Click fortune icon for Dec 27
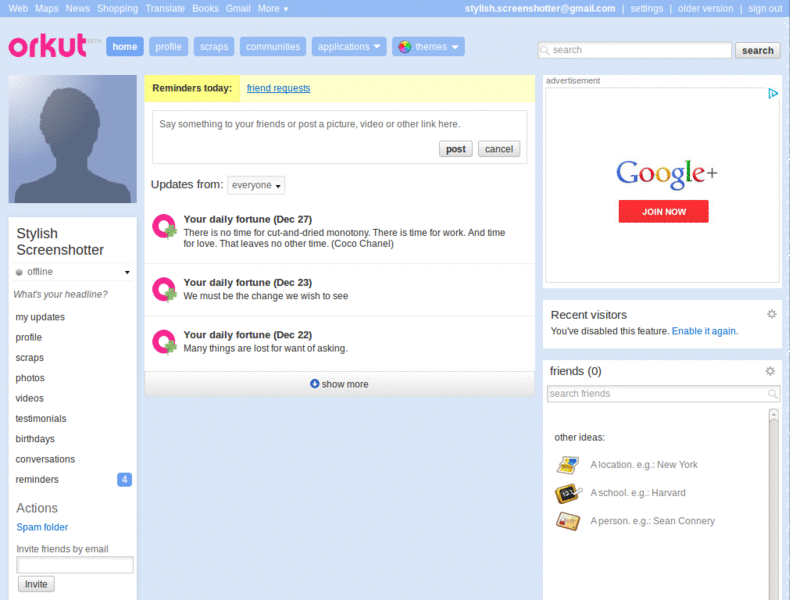Screen dimensions: 800x600 pos(164,227)
